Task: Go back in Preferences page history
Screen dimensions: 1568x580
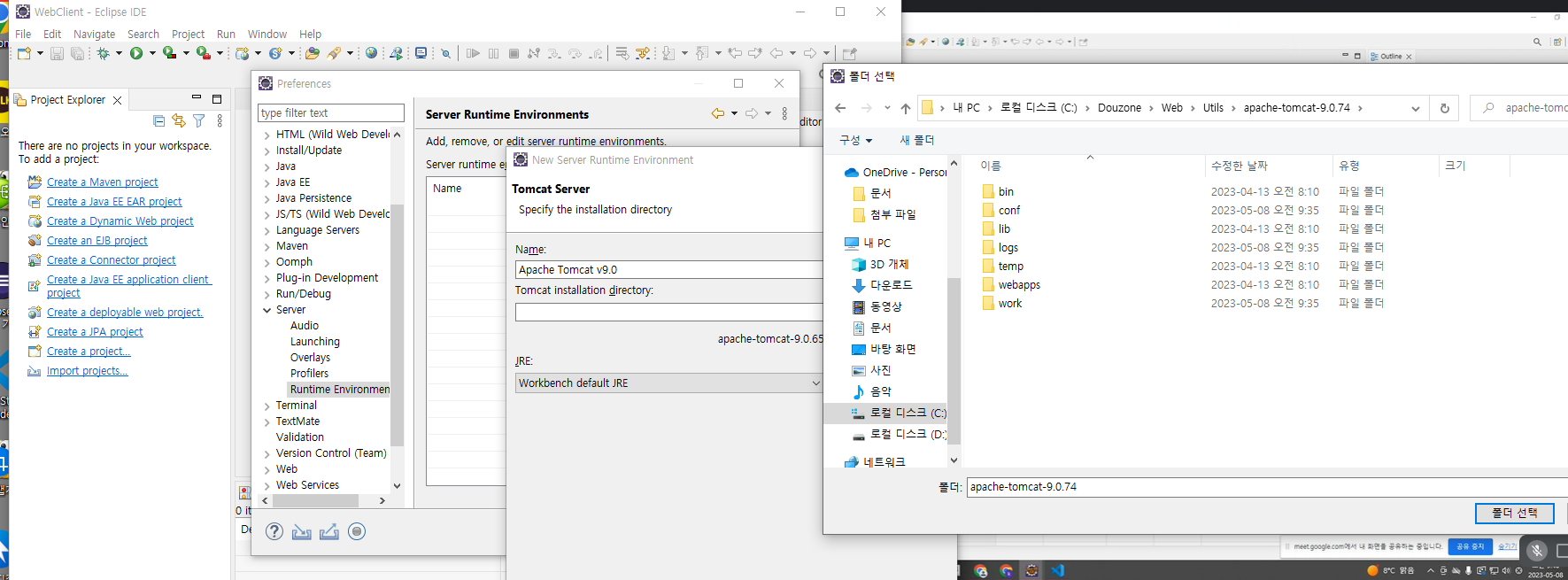Action: [x=718, y=113]
